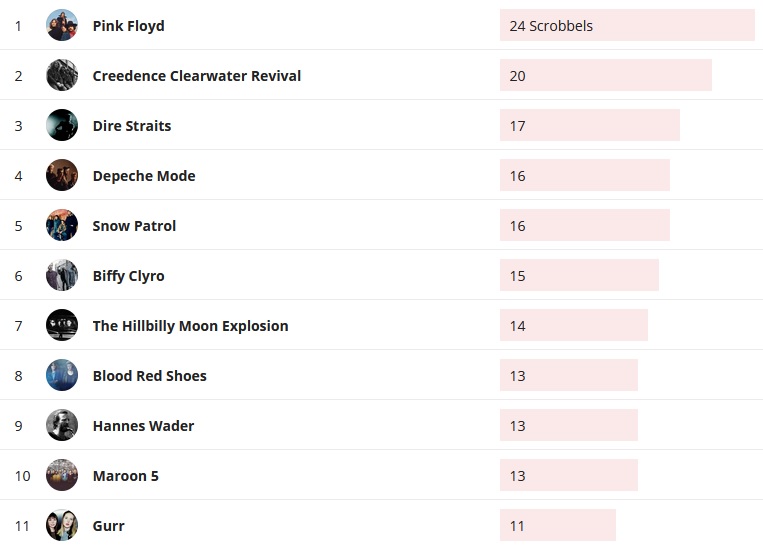Select the 17 scrobbles bar for Dire Straits
The width and height of the screenshot is (763, 548).
(589, 126)
